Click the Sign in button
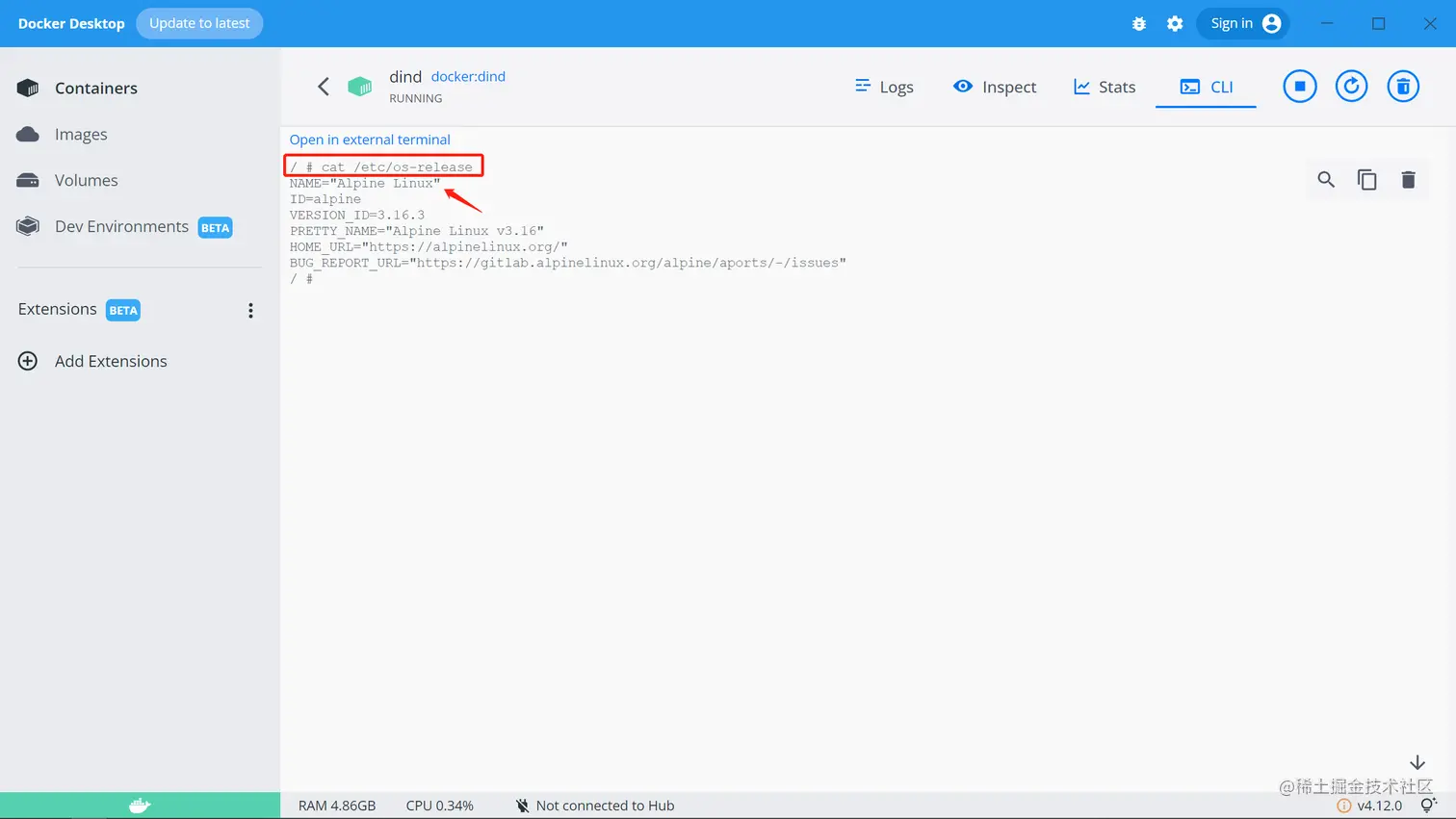Screen dimensions: 1456x819 click(1243, 23)
